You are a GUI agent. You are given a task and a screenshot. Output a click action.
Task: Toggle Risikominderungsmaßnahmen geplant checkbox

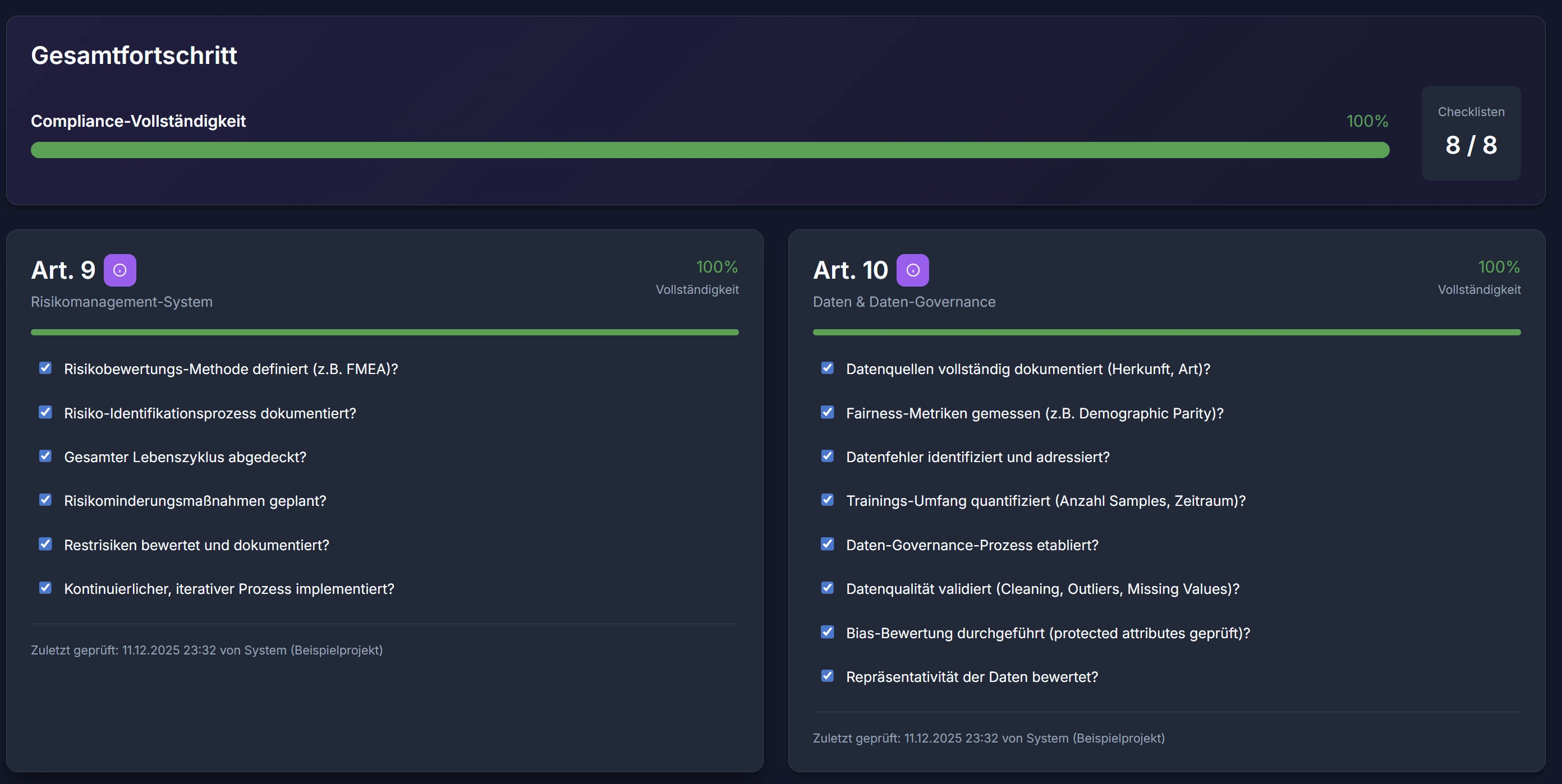[45, 500]
